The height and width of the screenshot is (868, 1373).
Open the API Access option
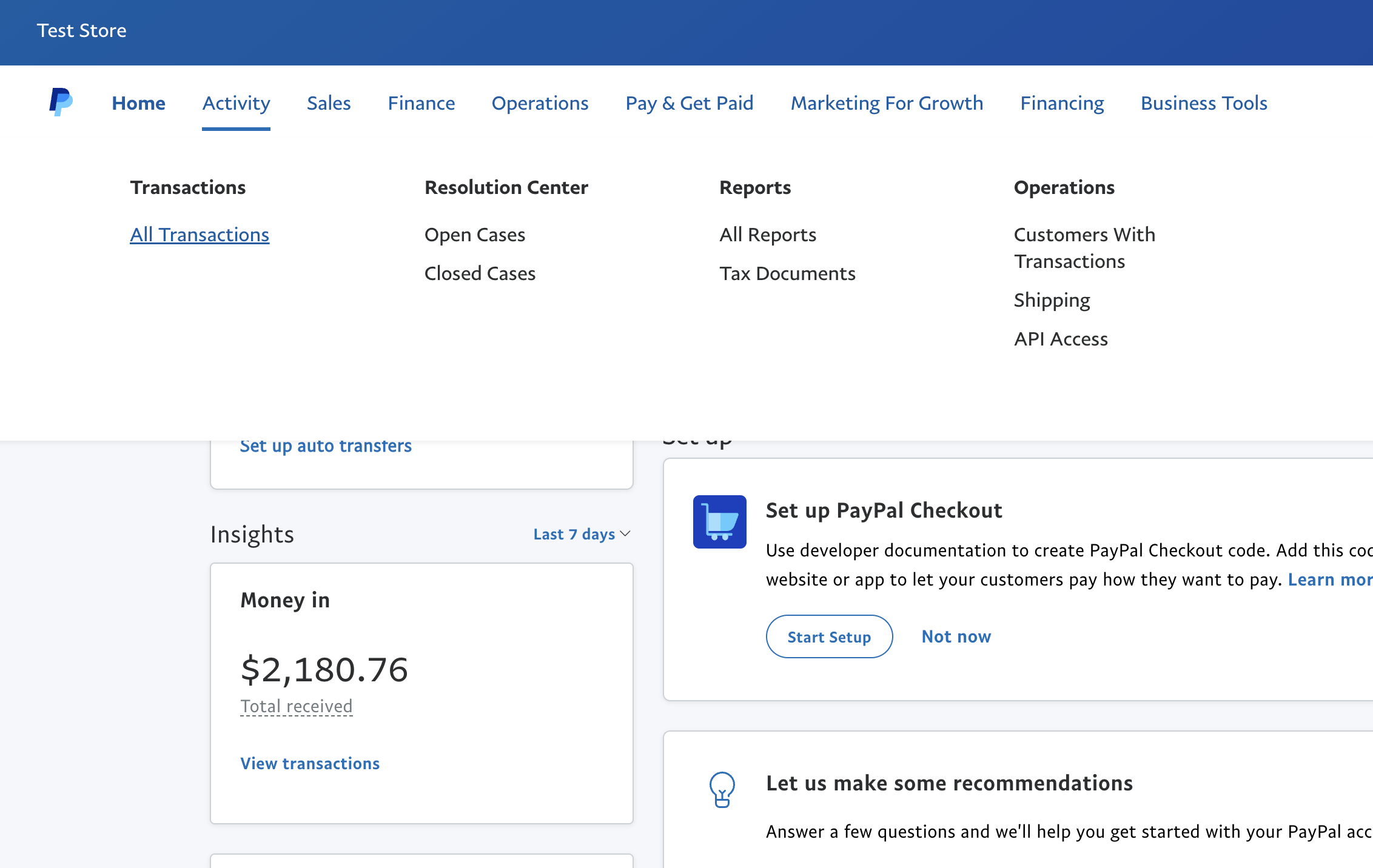(1061, 339)
